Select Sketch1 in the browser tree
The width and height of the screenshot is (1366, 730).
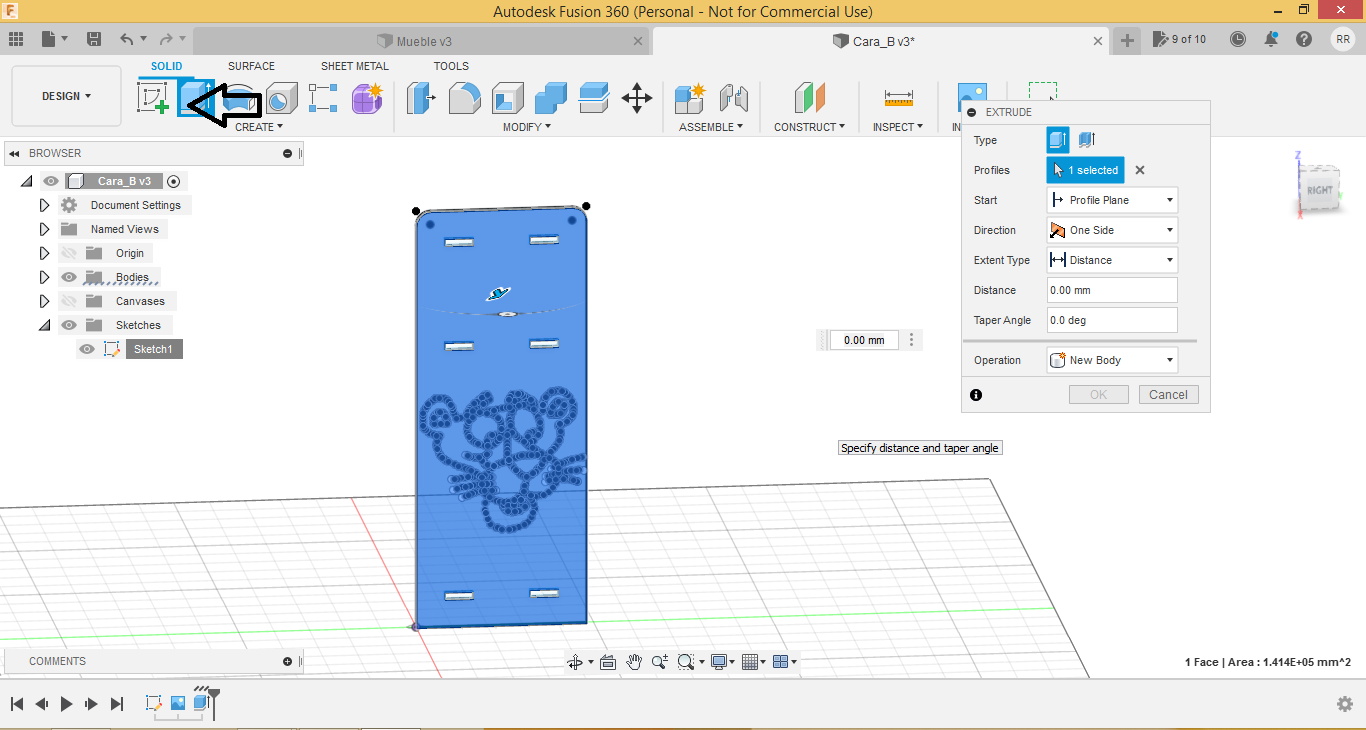(154, 349)
